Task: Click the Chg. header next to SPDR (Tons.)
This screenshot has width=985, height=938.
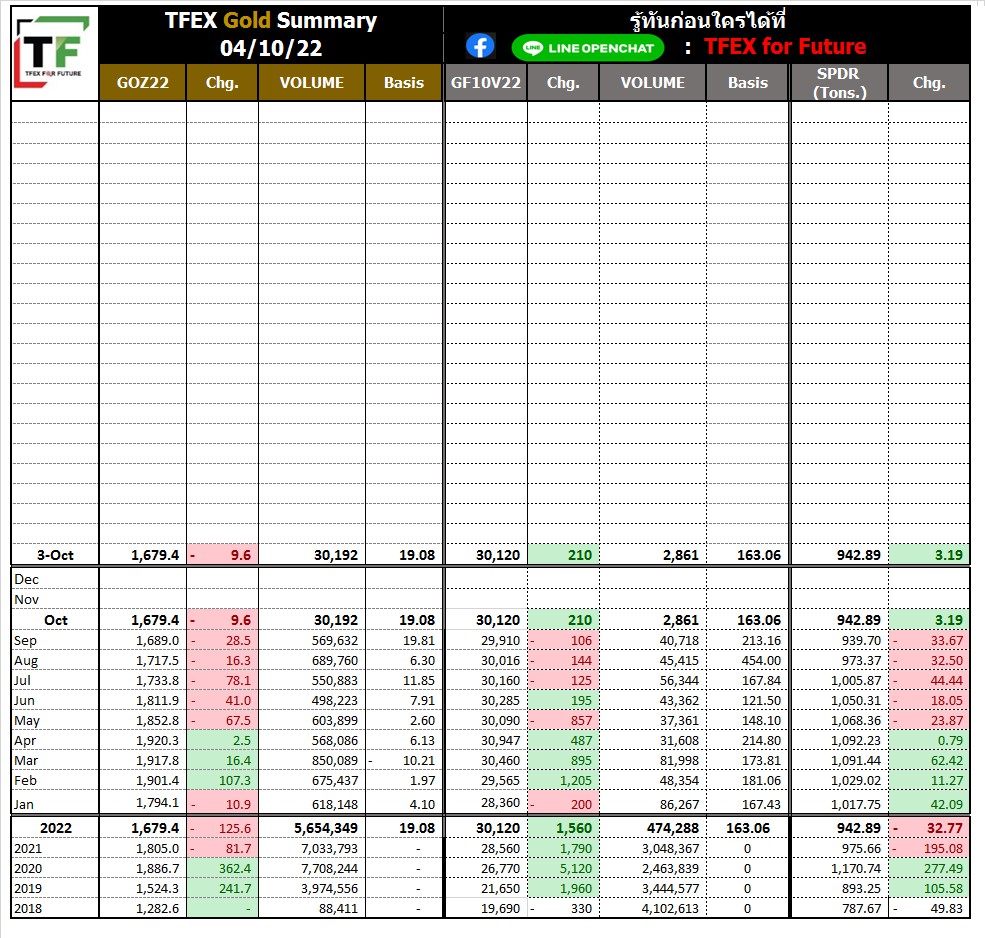Action: (x=928, y=82)
